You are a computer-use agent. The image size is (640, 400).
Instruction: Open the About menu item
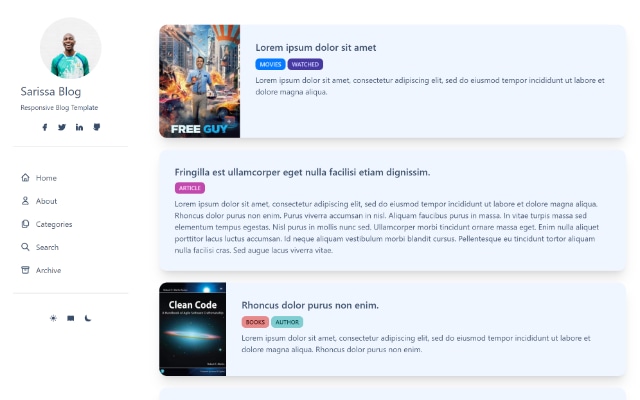click(46, 201)
